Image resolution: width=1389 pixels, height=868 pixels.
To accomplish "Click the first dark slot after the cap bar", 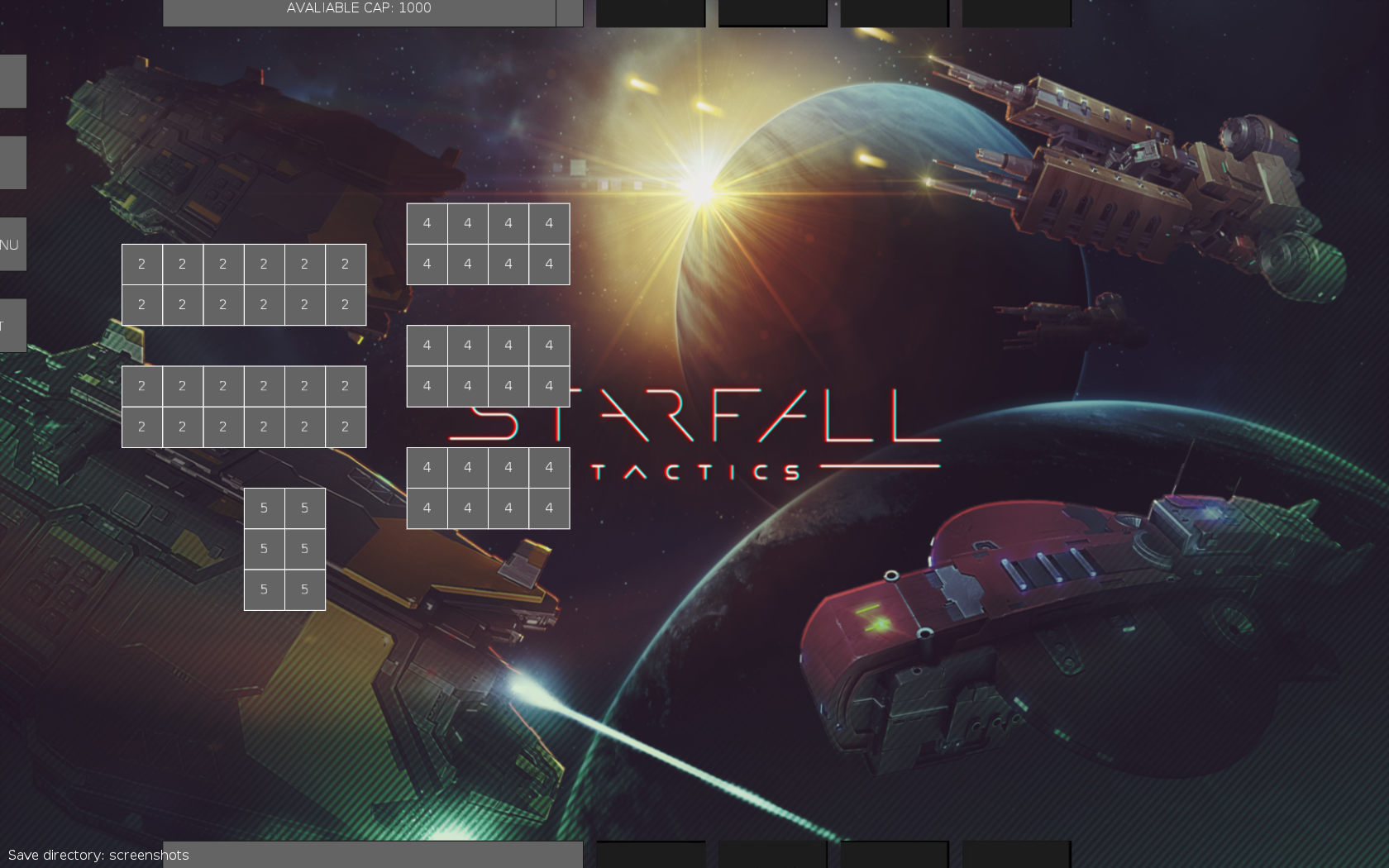I will pyautogui.click(x=651, y=12).
